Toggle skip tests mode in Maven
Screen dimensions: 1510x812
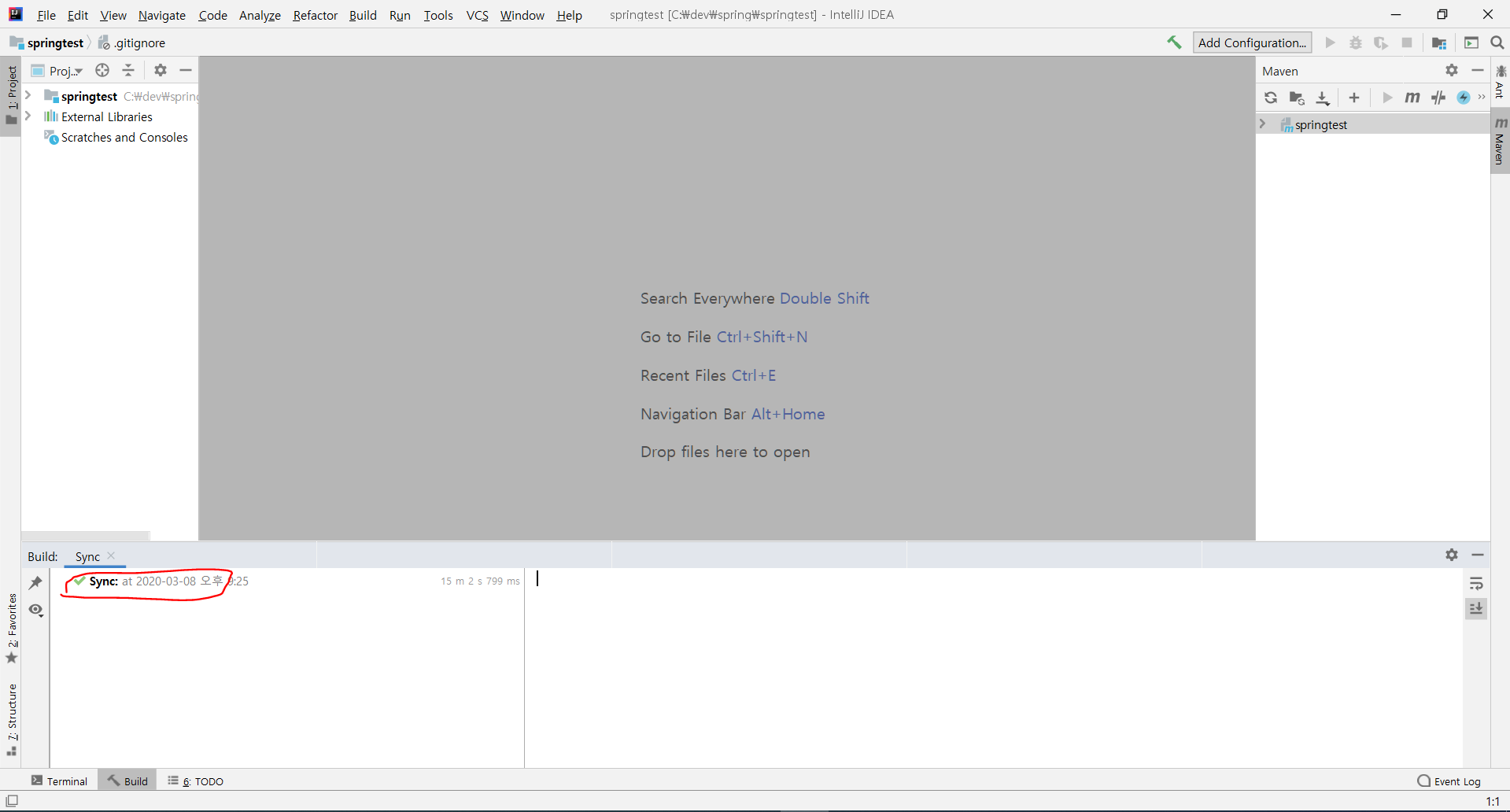1464,98
